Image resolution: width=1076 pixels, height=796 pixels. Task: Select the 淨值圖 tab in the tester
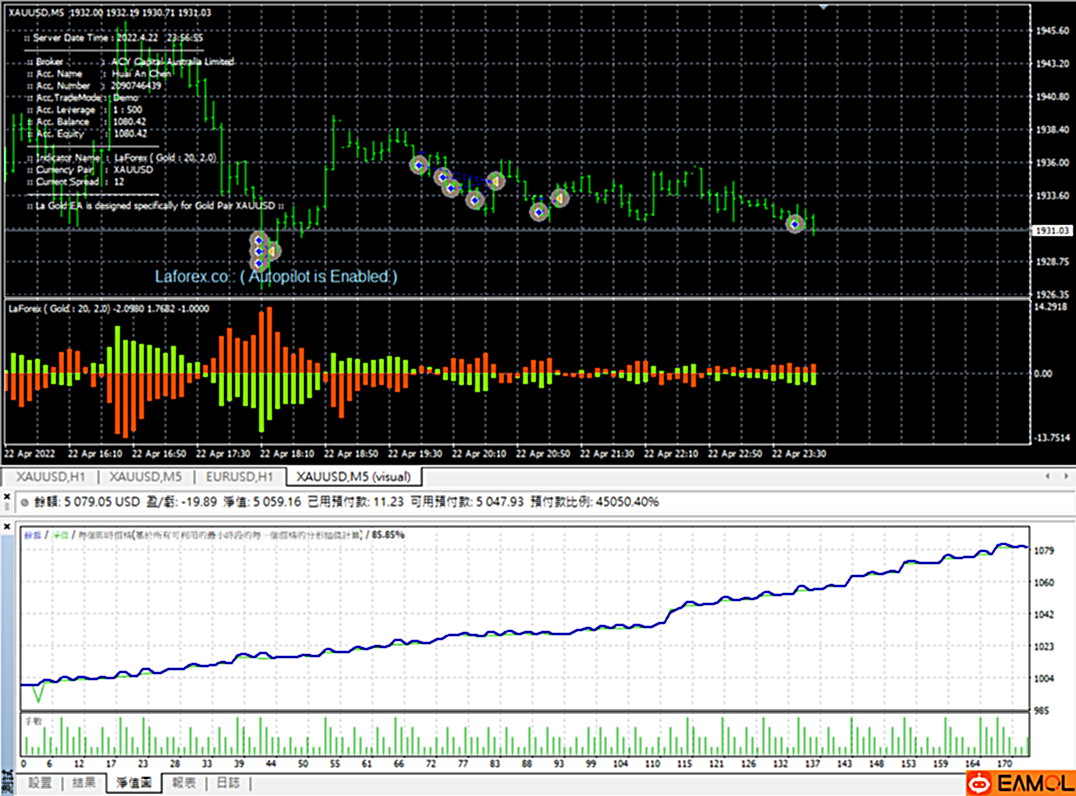(134, 782)
